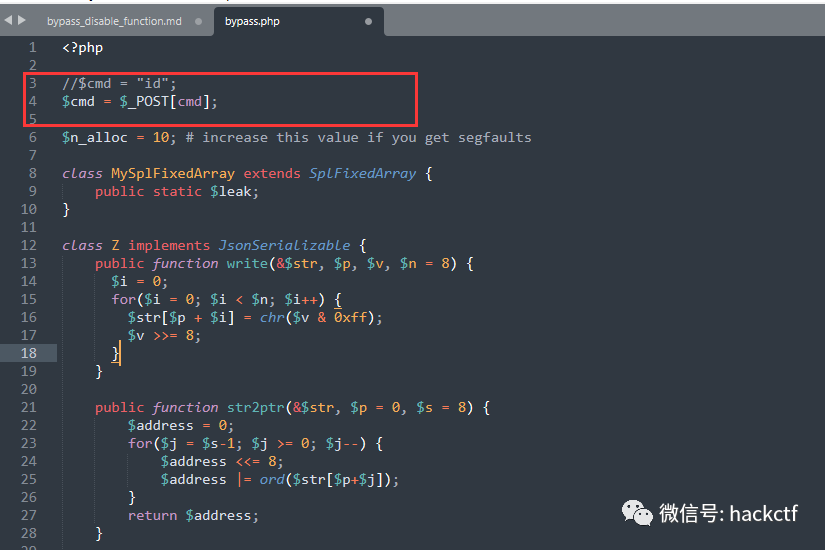825x550 pixels.
Task: Close the bypass.php tab via its dot
Action: coord(368,22)
